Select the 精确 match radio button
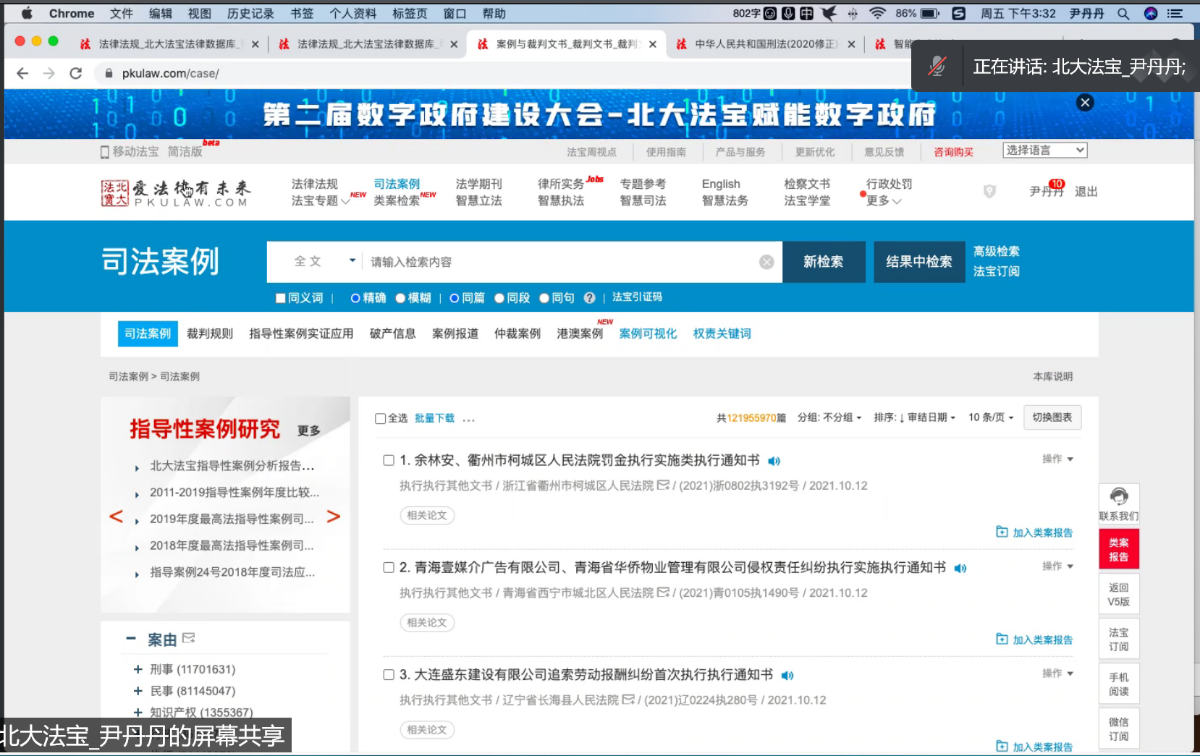1200x756 pixels. [x=355, y=298]
